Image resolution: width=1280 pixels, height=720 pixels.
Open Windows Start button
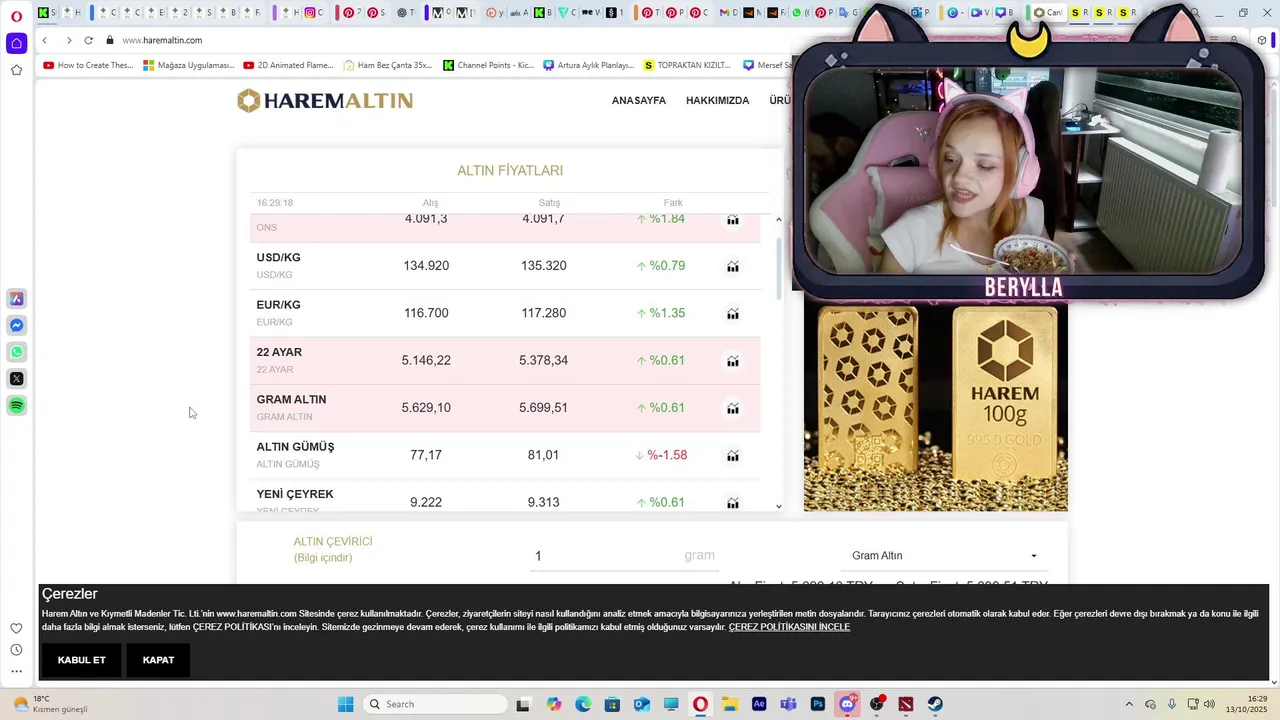(345, 704)
